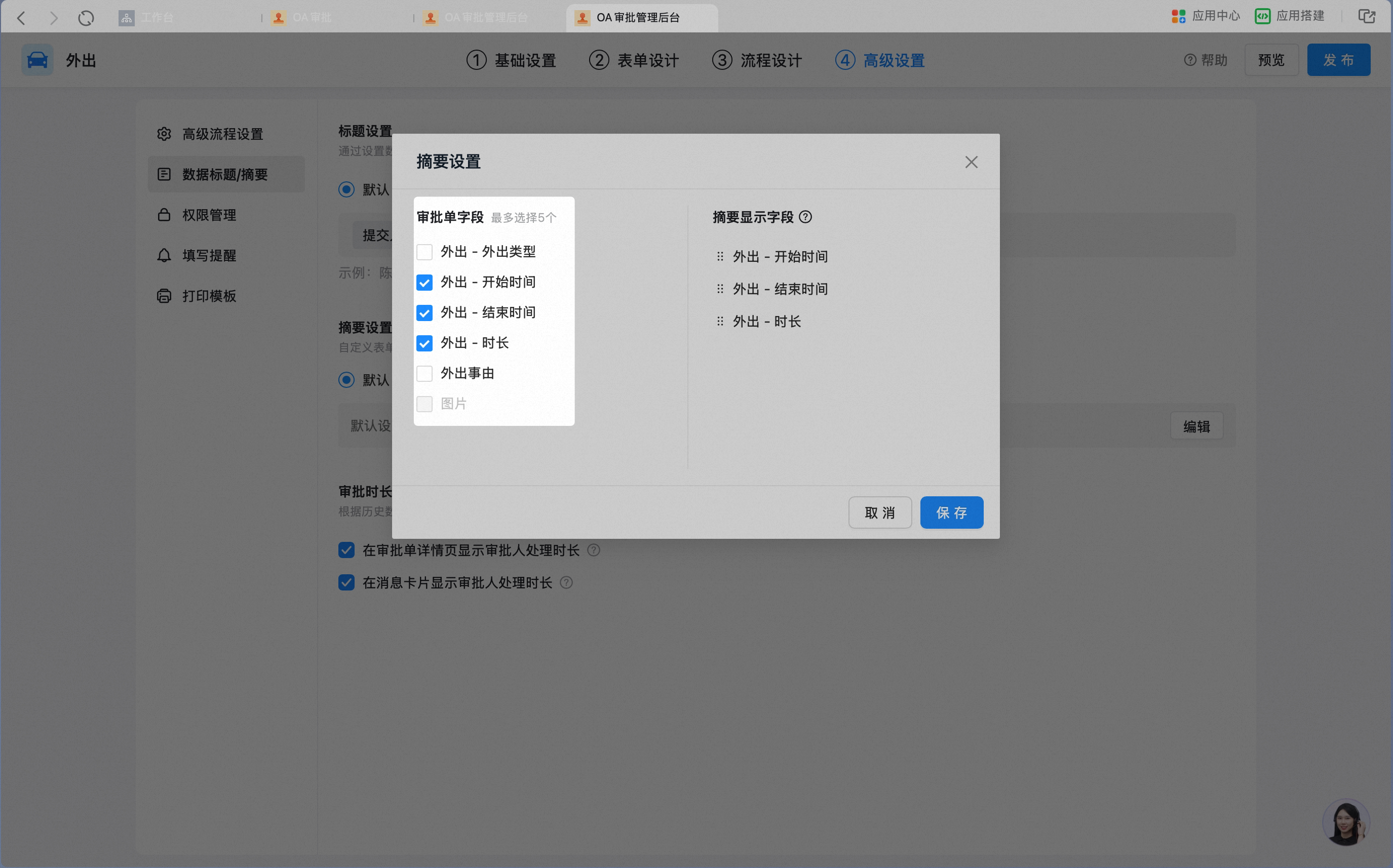Viewport: 1393px width, 868px height.
Task: Click the lock icon for 权限管理
Action: click(x=164, y=215)
